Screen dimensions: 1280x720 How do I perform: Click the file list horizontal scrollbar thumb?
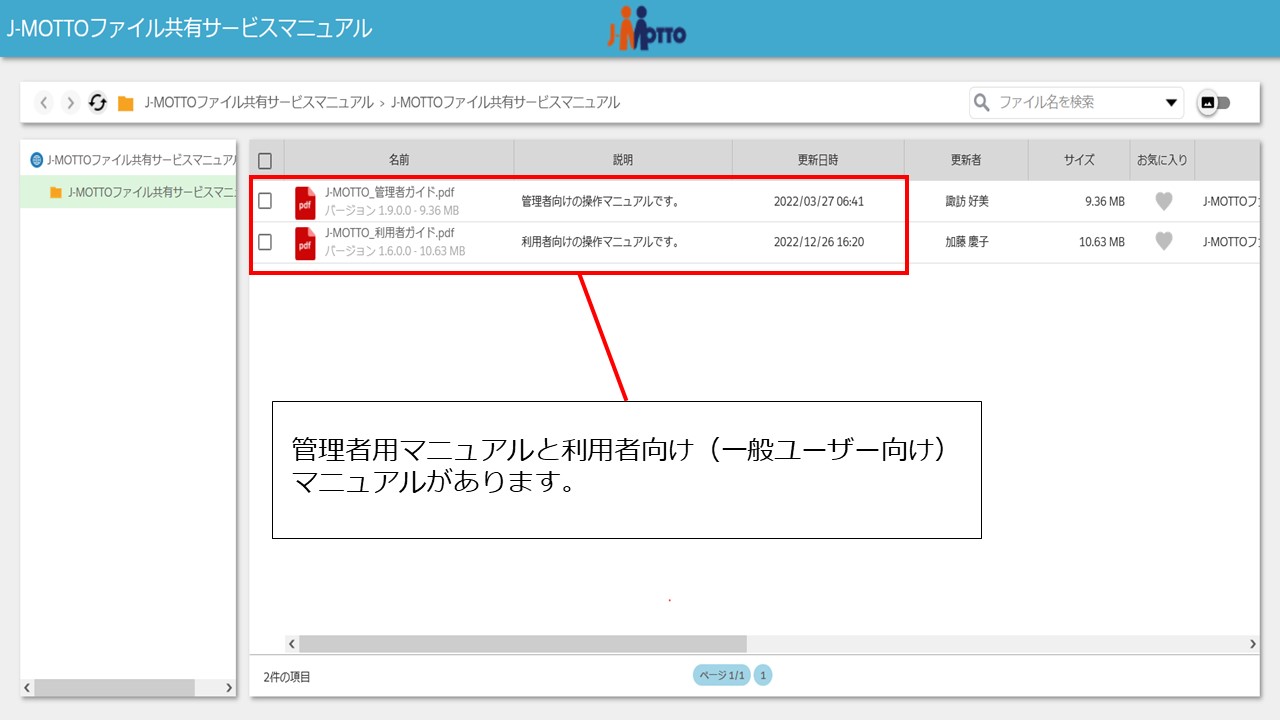point(522,644)
